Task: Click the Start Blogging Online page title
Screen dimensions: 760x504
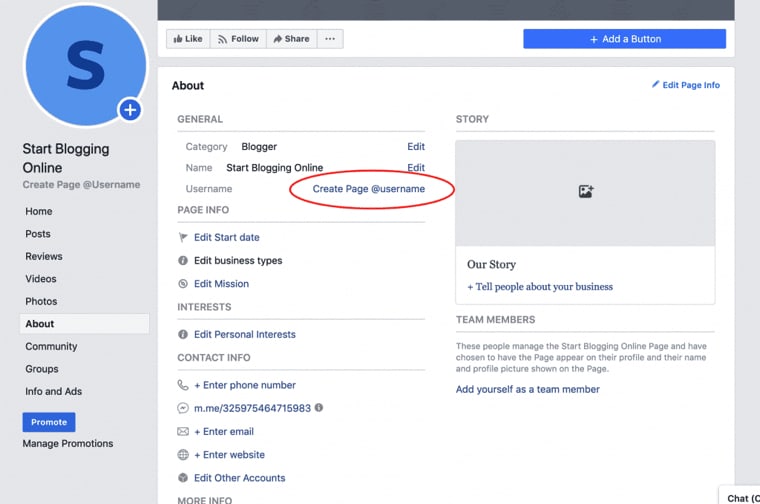Action: pyautogui.click(x=66, y=158)
